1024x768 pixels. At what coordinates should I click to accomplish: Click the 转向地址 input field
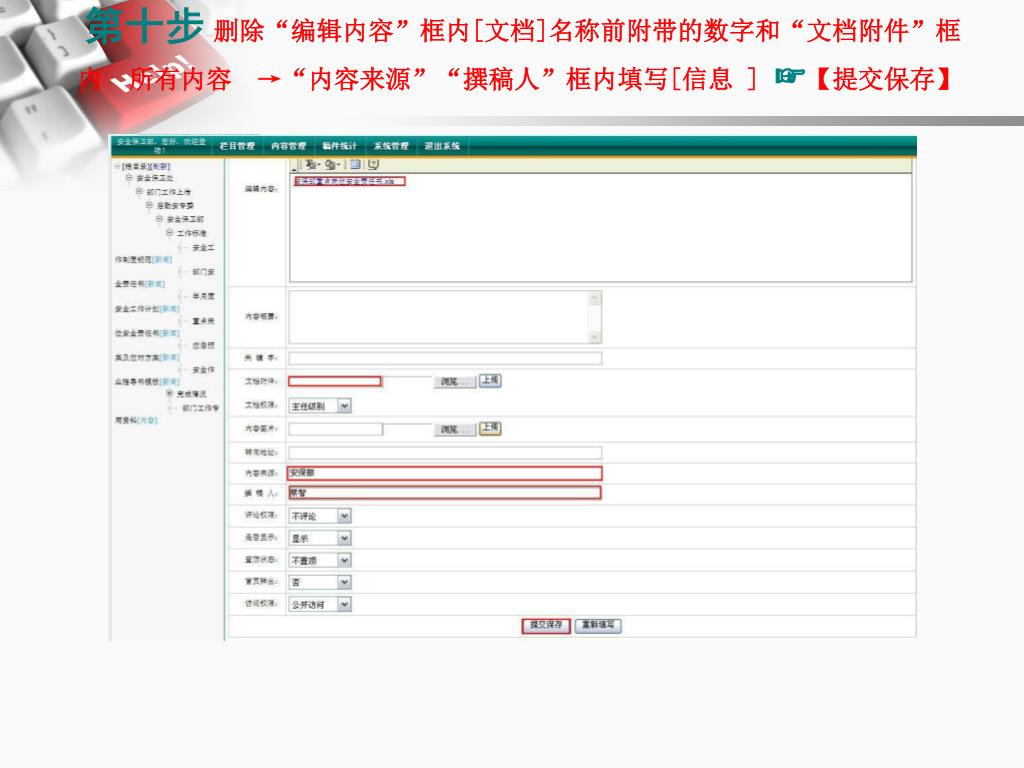click(445, 453)
